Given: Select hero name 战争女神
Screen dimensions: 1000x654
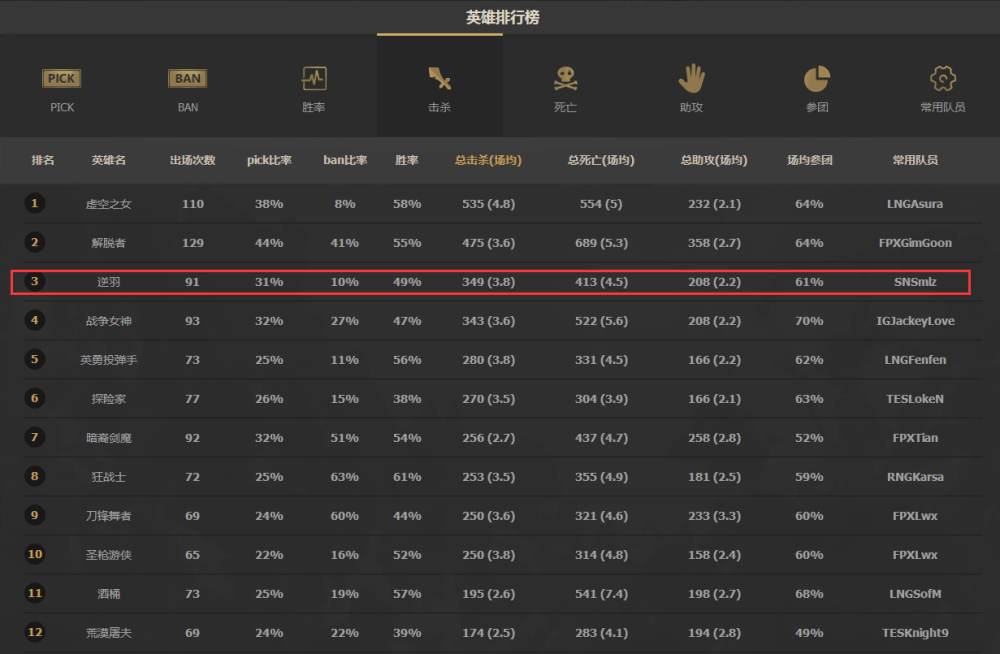Looking at the screenshot, I should click(108, 321).
